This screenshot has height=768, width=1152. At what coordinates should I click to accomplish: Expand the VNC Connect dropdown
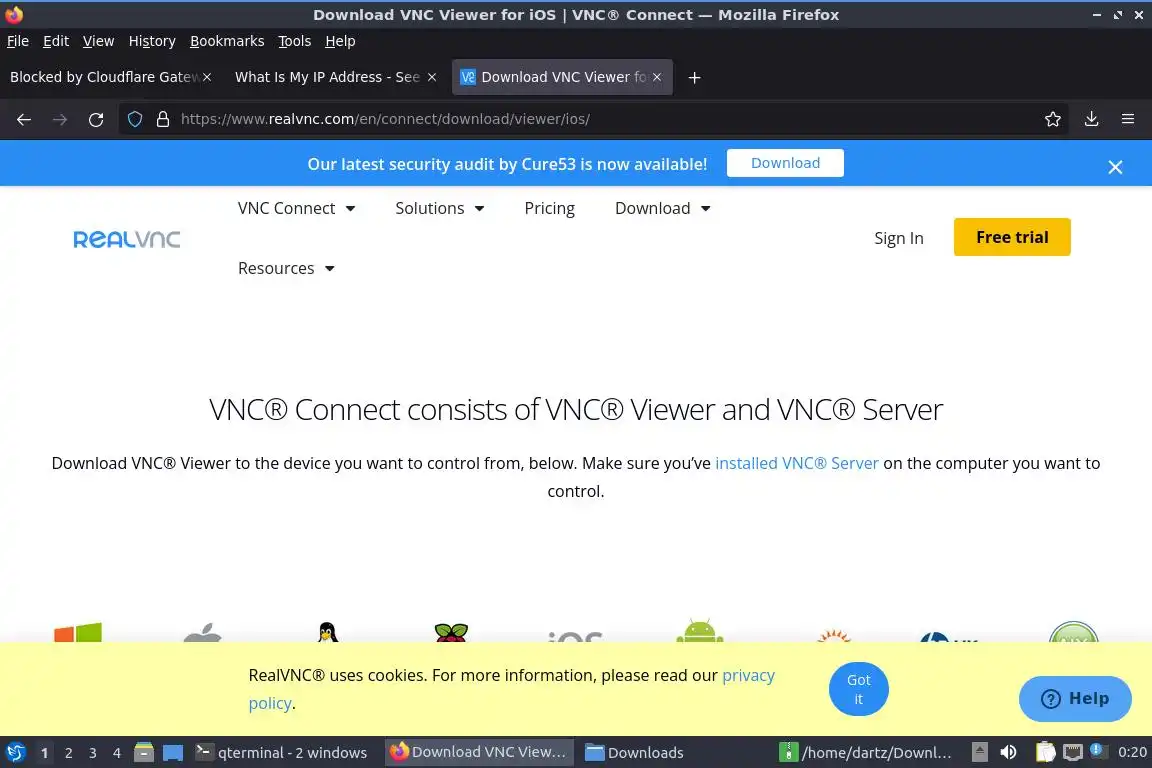coord(296,209)
